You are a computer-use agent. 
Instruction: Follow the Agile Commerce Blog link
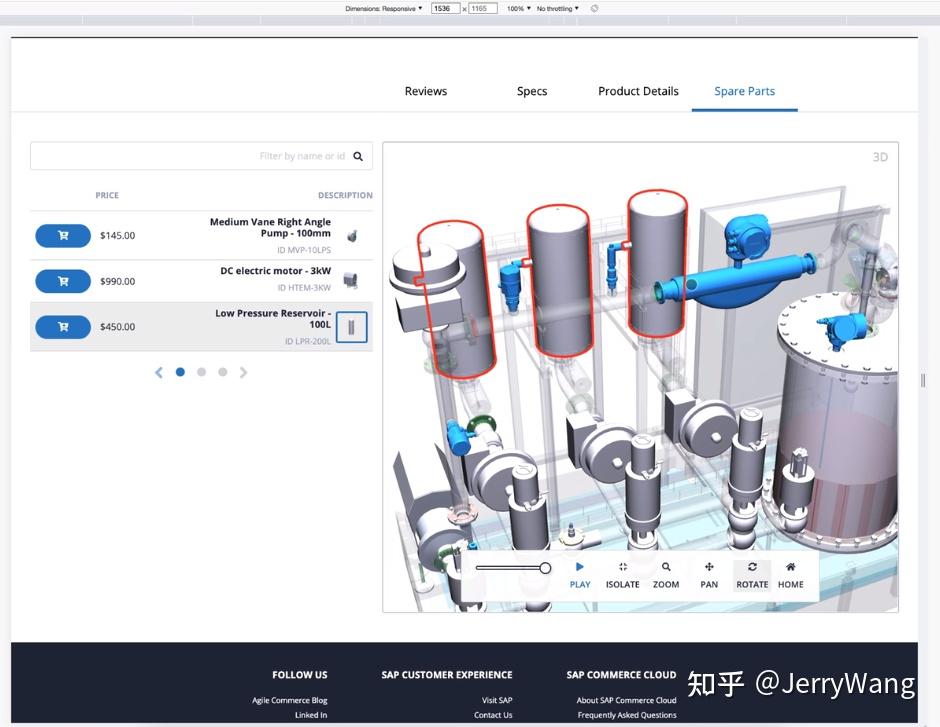point(290,700)
